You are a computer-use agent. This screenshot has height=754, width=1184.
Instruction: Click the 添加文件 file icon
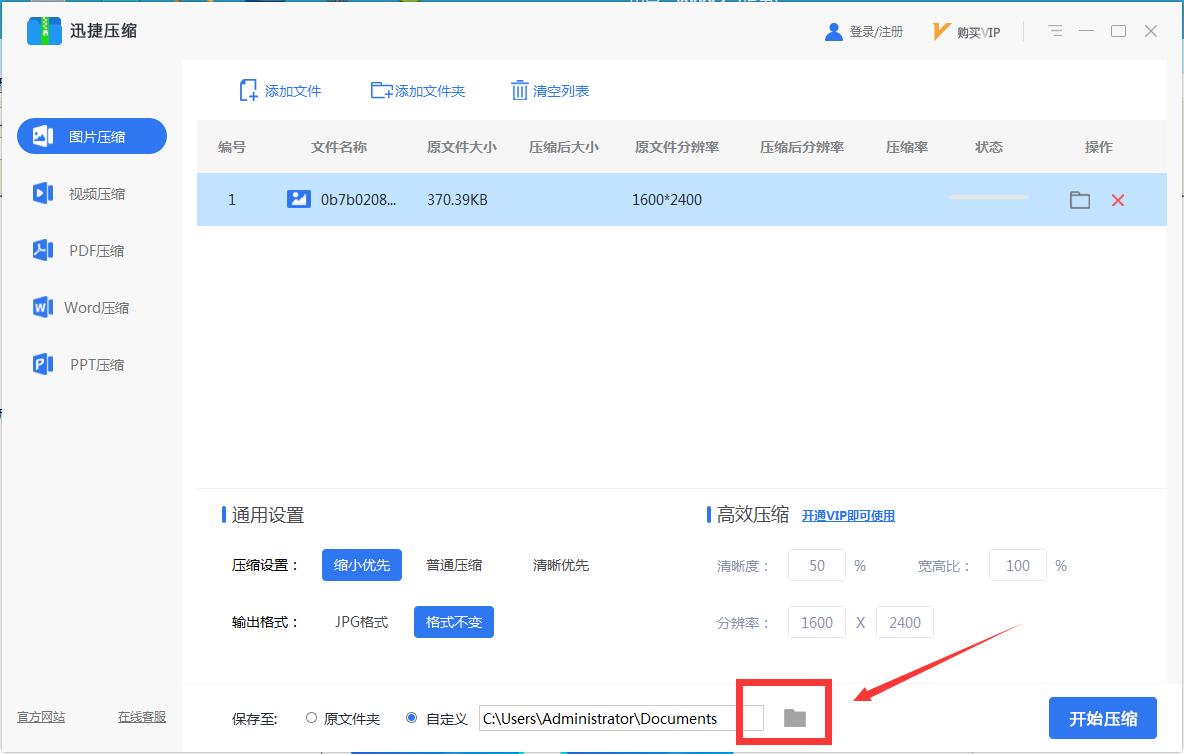tap(248, 91)
